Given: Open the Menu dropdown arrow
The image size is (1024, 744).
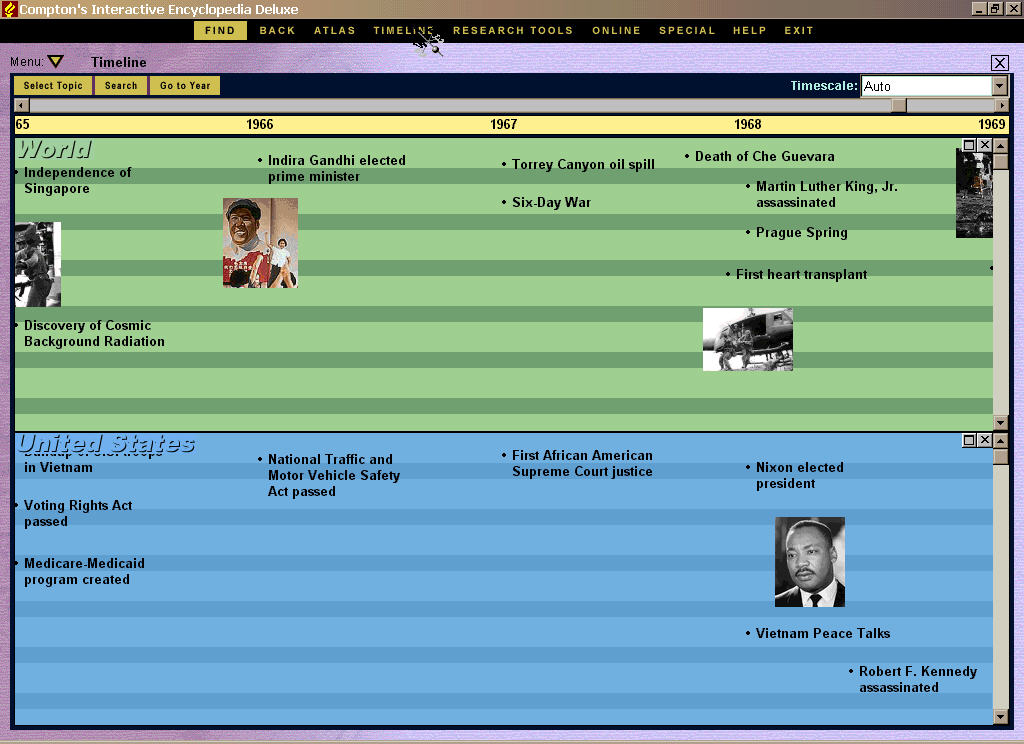Looking at the screenshot, I should click(x=56, y=61).
